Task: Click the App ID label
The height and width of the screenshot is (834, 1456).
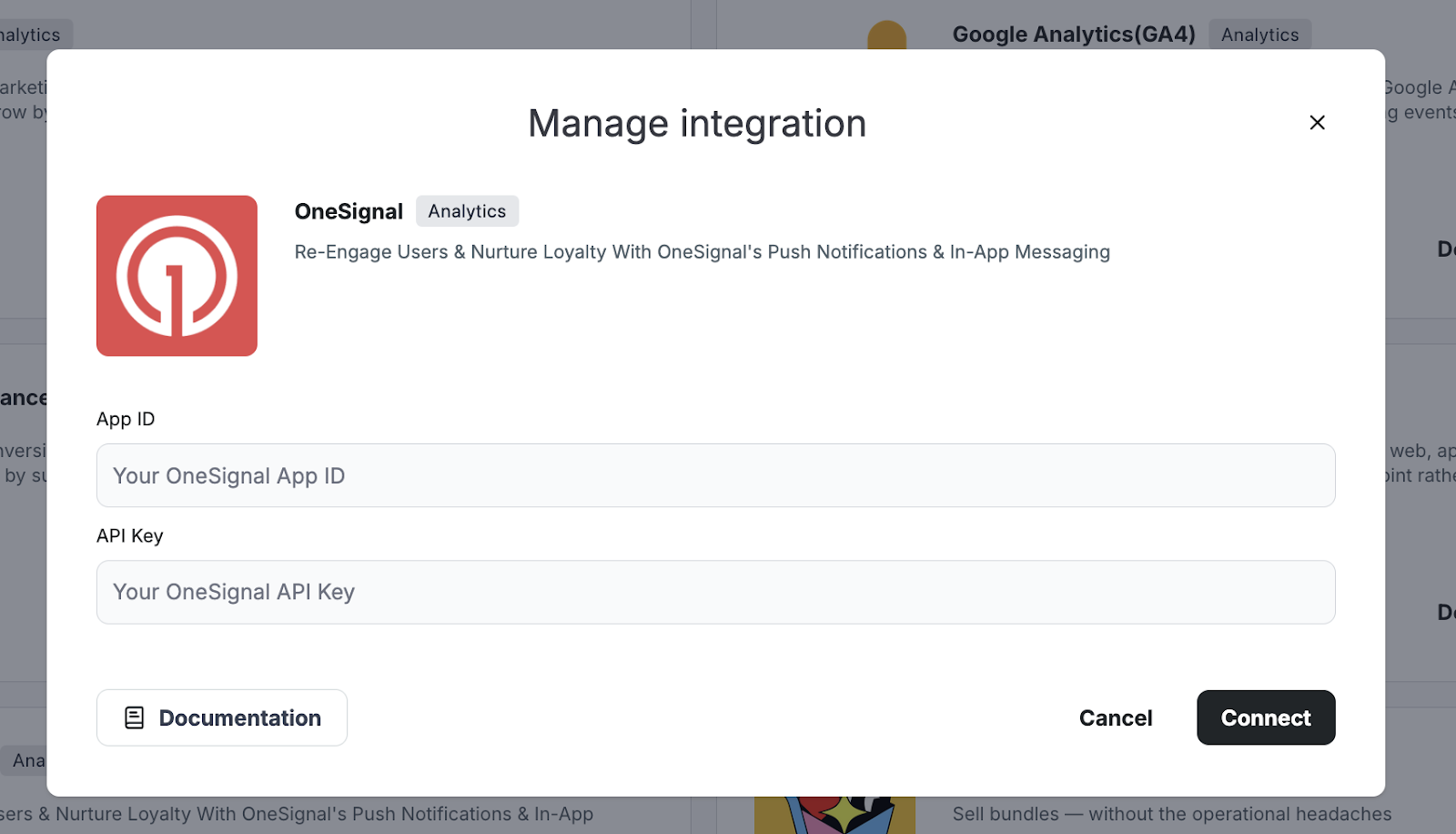Action: (x=126, y=420)
